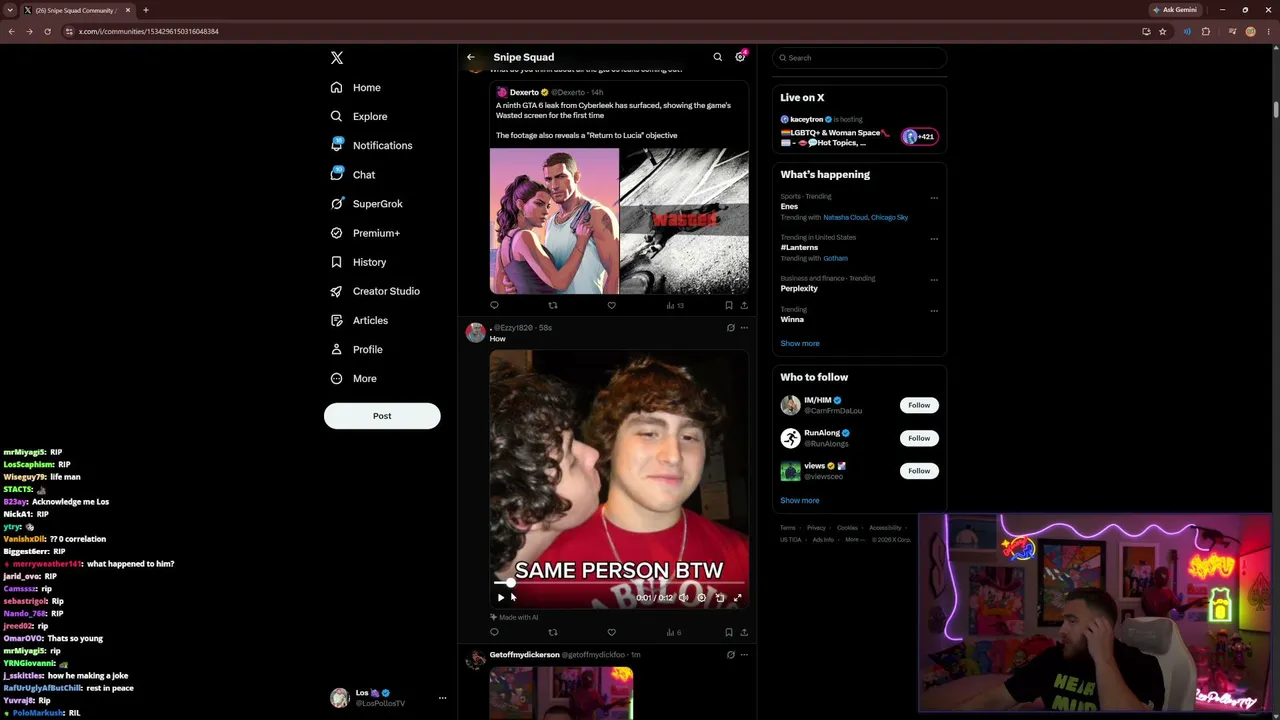The image size is (1280, 720).
Task: Reply to the Dexerto GTA 6 post
Action: click(494, 305)
